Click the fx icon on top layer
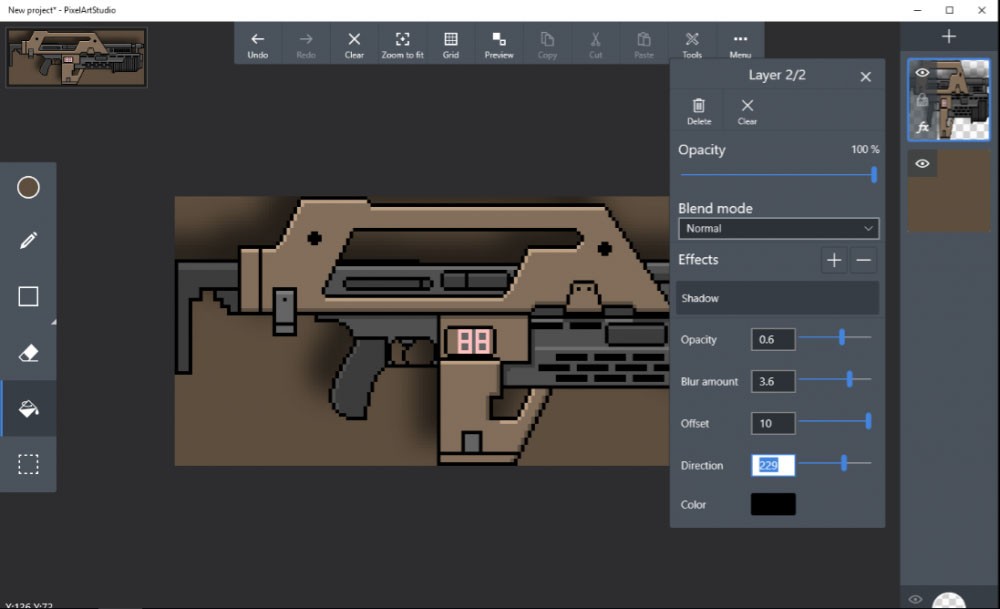Image resolution: width=1000 pixels, height=609 pixels. tap(922, 128)
